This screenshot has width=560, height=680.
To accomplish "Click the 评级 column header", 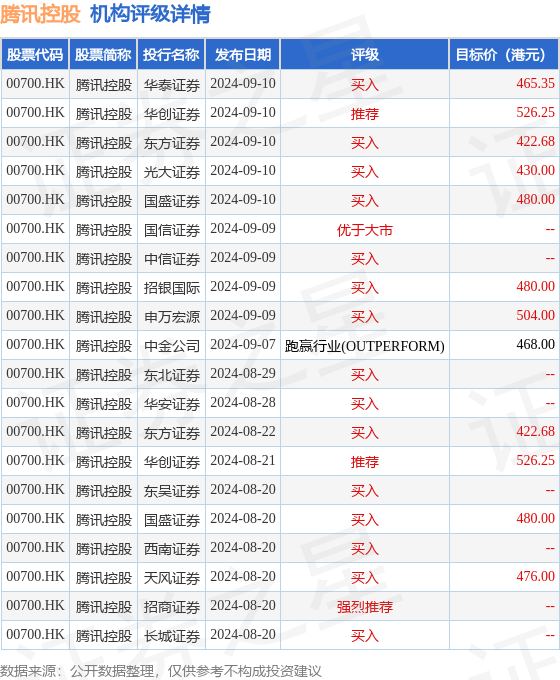I will click(x=365, y=55).
